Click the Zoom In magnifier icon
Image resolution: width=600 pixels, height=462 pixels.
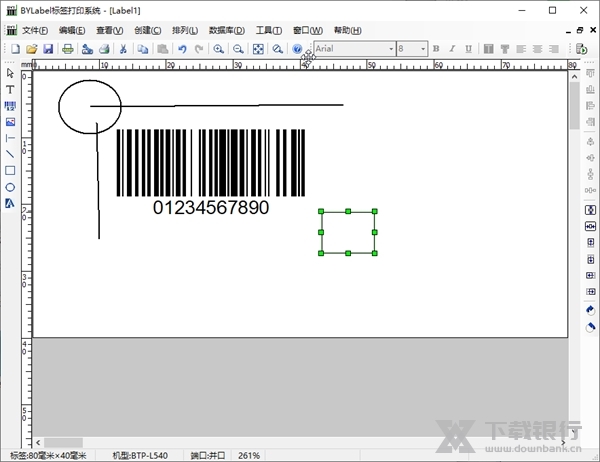point(218,48)
